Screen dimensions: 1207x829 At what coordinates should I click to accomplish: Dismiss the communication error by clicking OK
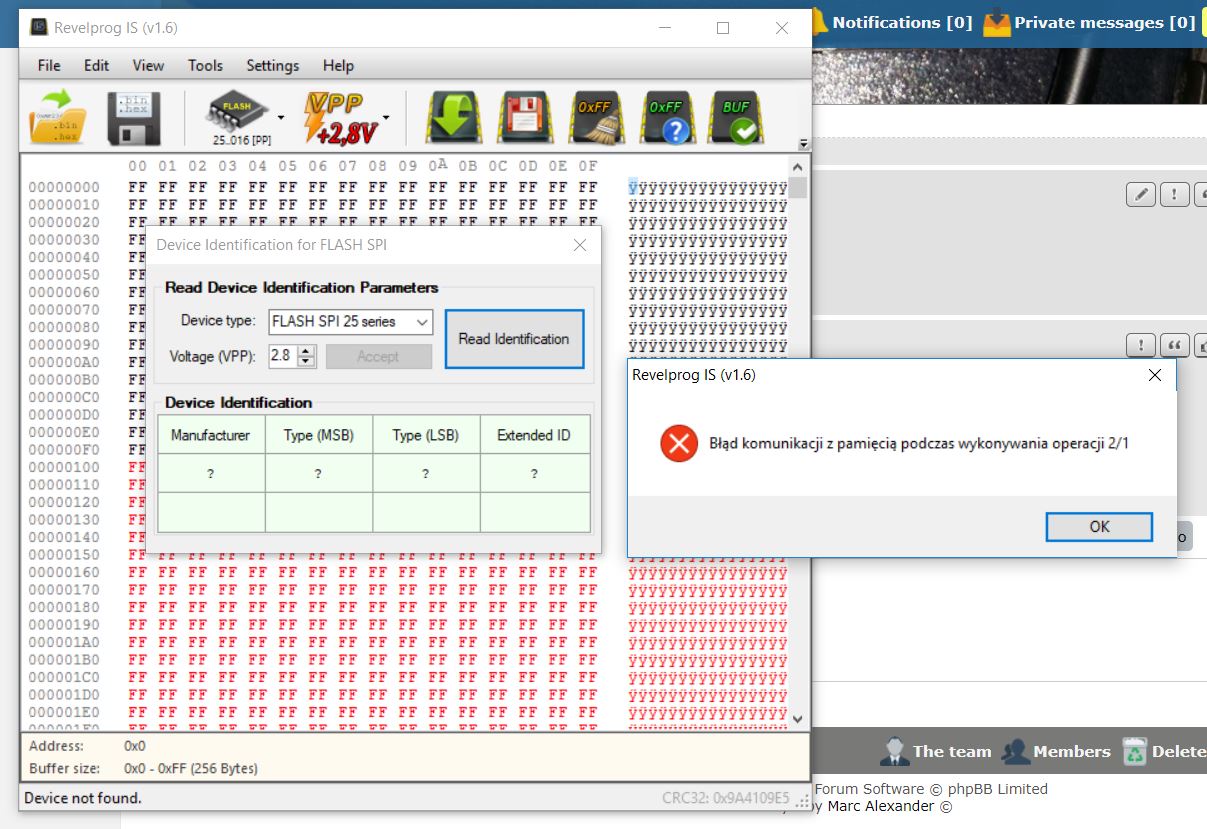pos(1098,526)
